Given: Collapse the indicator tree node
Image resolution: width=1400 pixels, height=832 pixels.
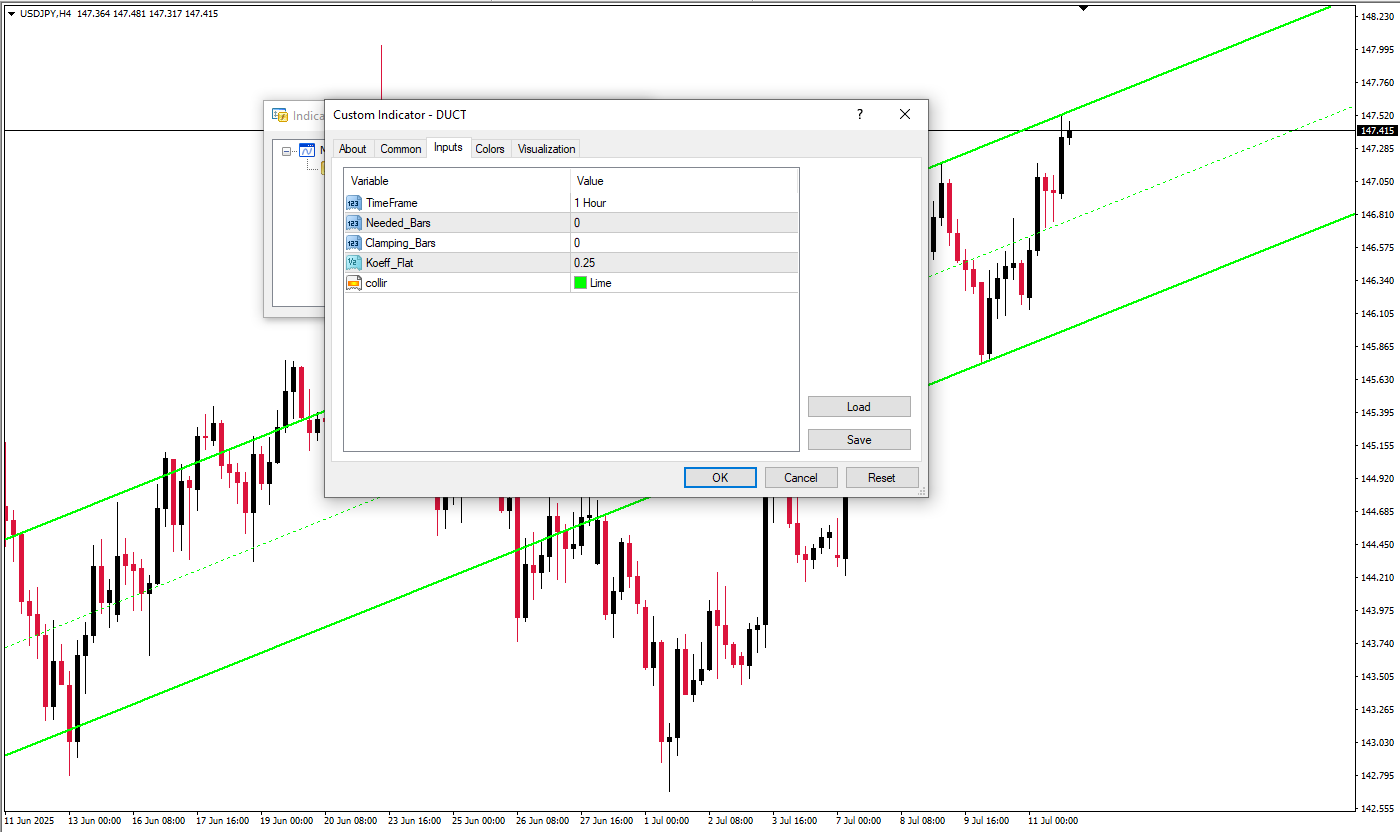Looking at the screenshot, I should tap(287, 152).
